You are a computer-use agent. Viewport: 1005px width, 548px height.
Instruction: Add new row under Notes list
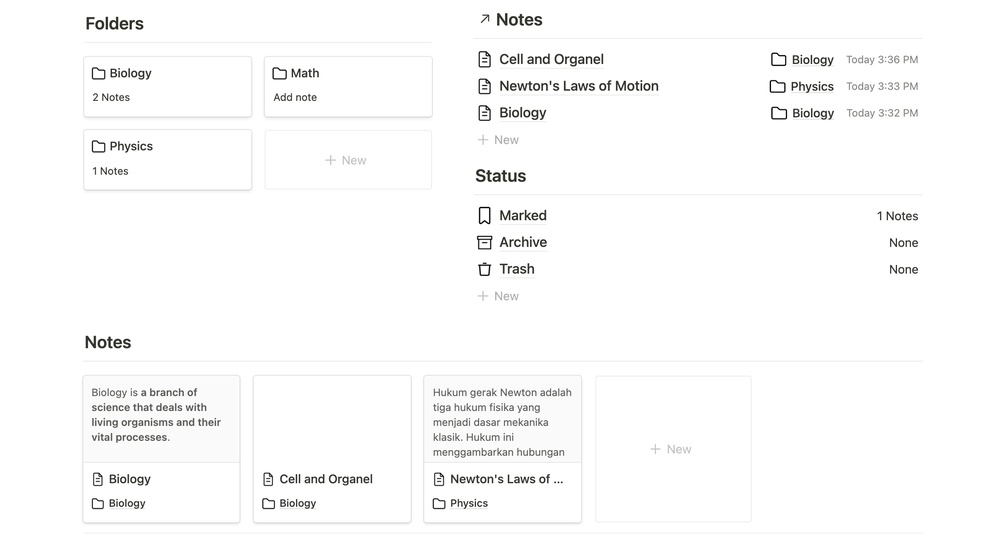pos(498,140)
